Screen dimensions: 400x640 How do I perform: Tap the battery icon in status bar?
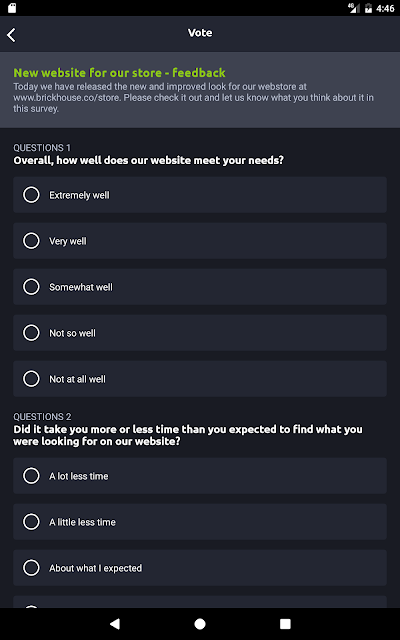(x=369, y=8)
